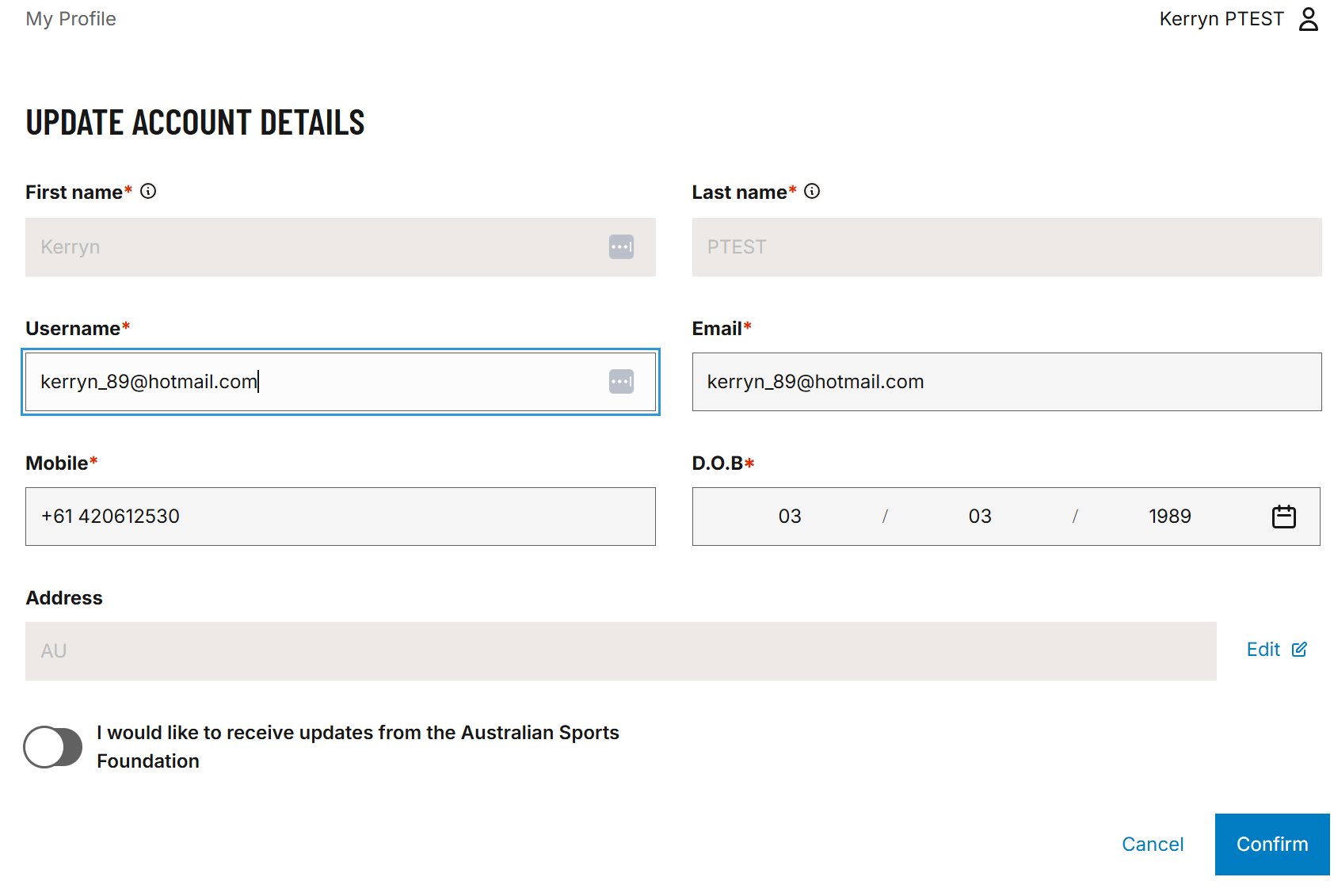The image size is (1334, 896).
Task: Click the disabled First name field showing Kerryn
Action: coord(341,247)
